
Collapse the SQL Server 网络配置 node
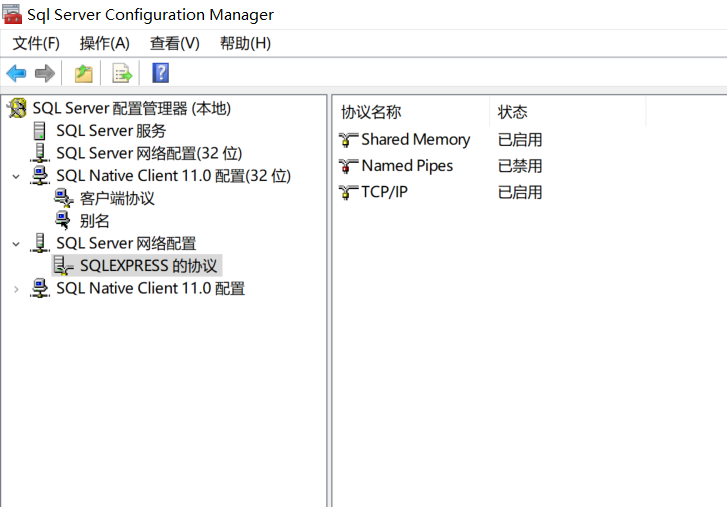pos(16,244)
